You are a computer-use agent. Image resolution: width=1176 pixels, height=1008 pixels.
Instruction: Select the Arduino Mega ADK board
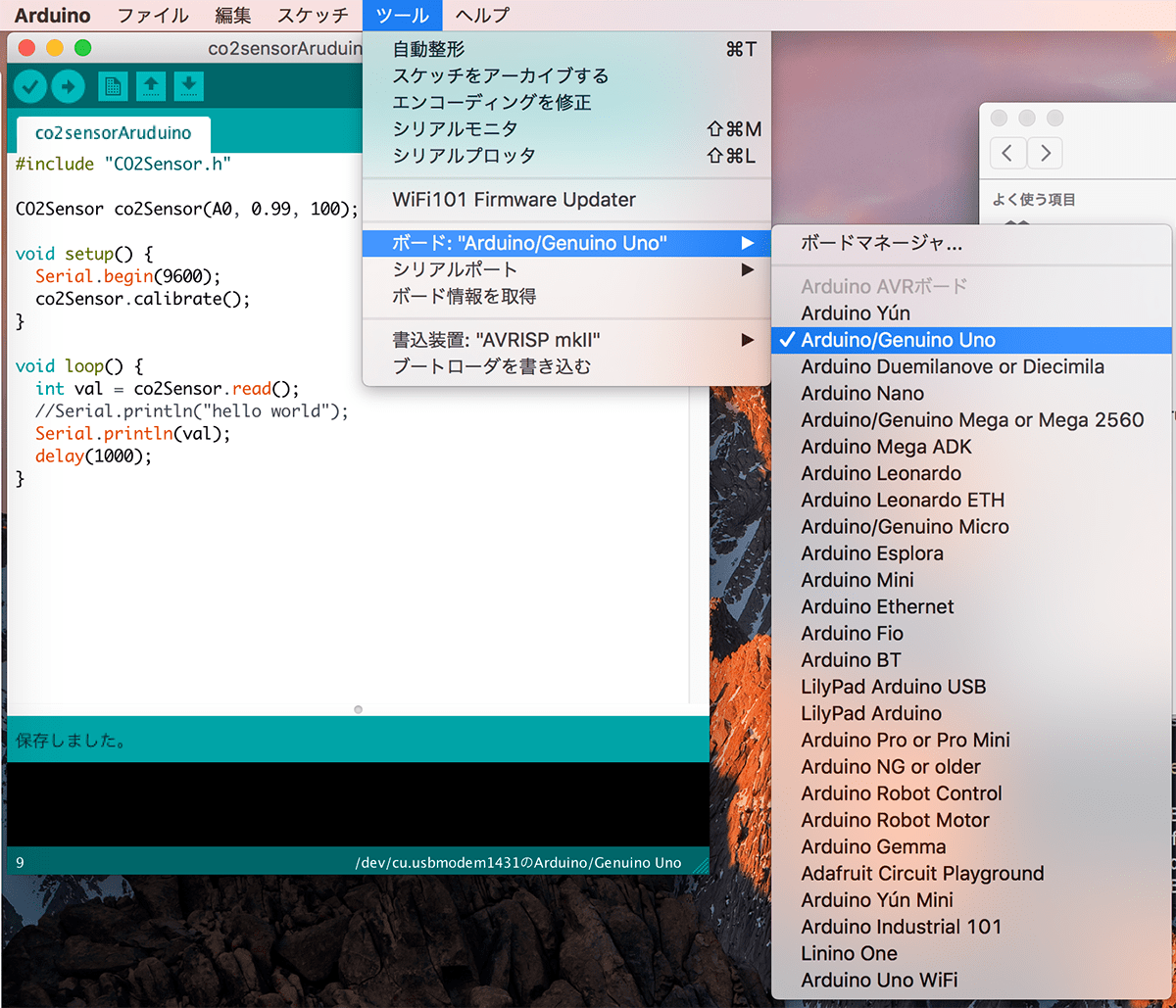click(x=972, y=447)
